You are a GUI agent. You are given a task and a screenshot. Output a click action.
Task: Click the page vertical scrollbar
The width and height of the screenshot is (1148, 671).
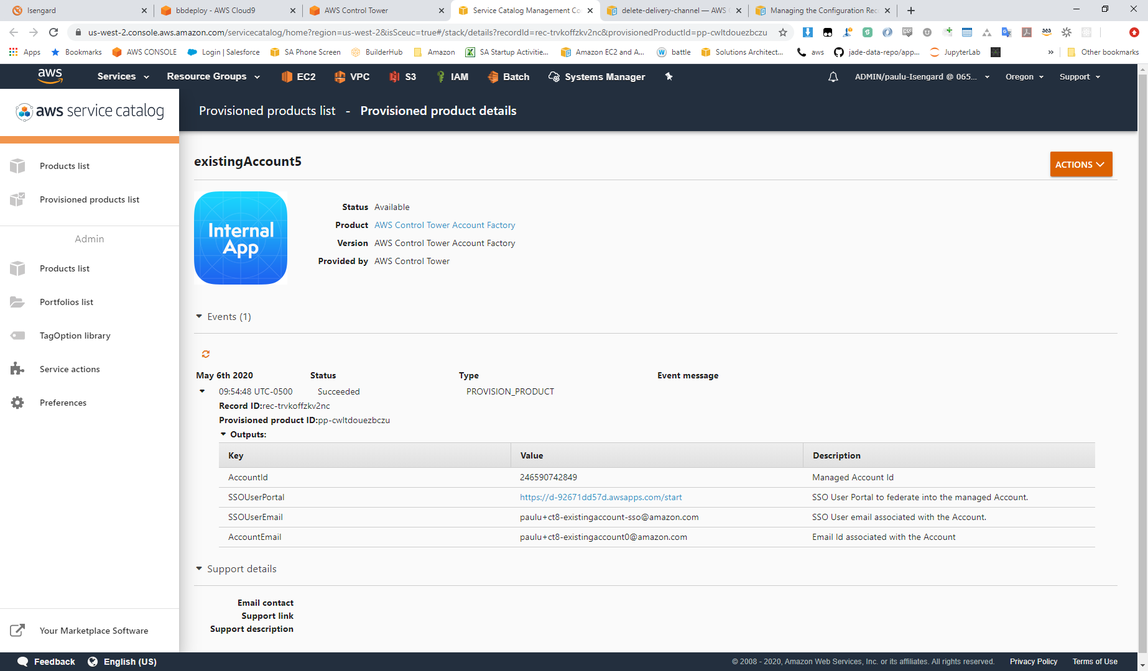coord(1142,357)
